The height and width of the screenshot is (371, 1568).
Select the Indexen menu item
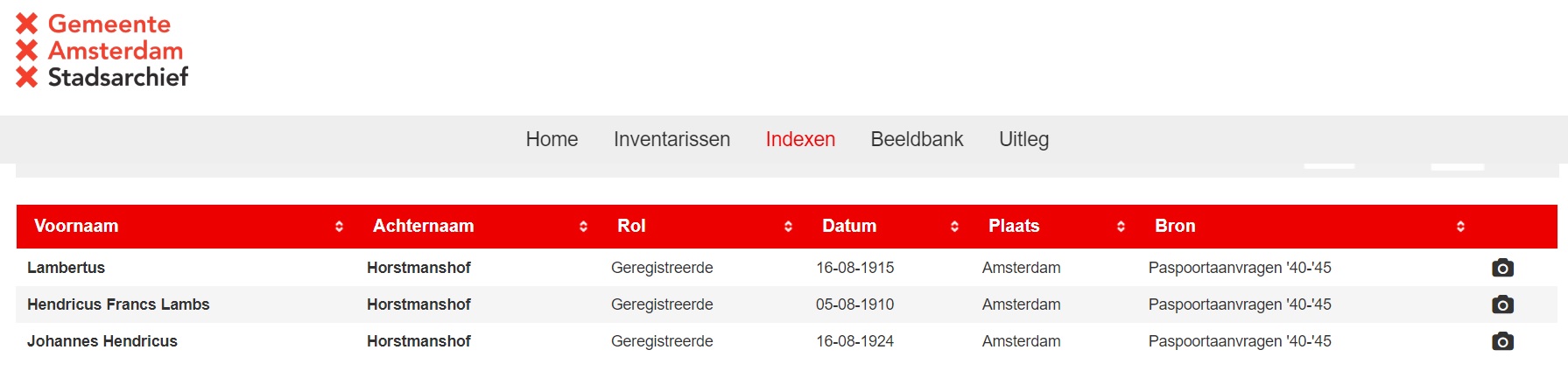click(x=800, y=139)
